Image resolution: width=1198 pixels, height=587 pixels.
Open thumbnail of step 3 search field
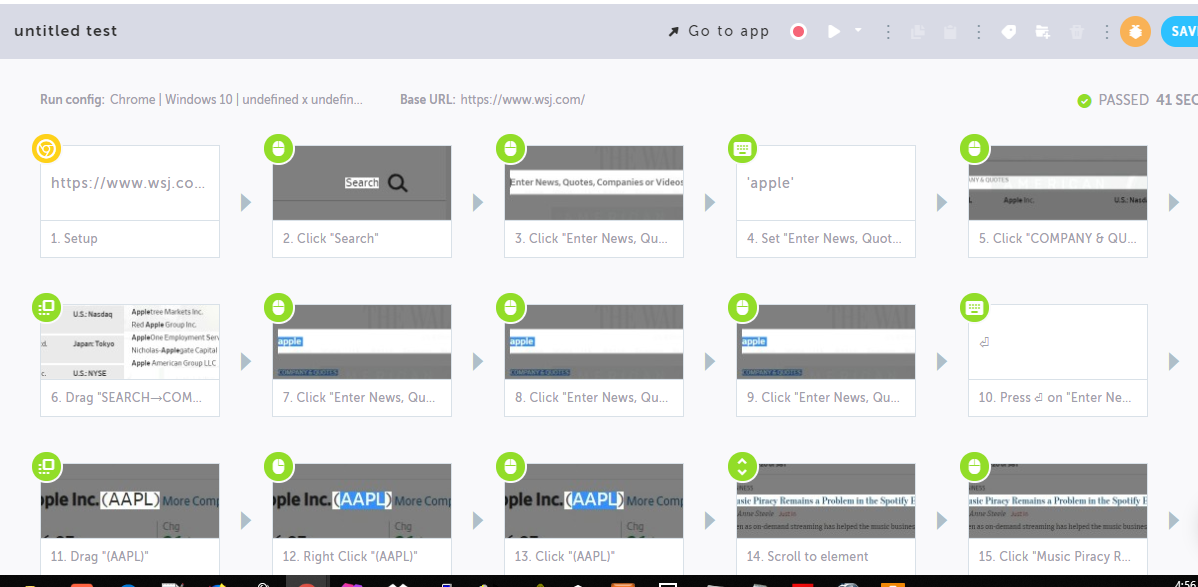[x=594, y=183]
